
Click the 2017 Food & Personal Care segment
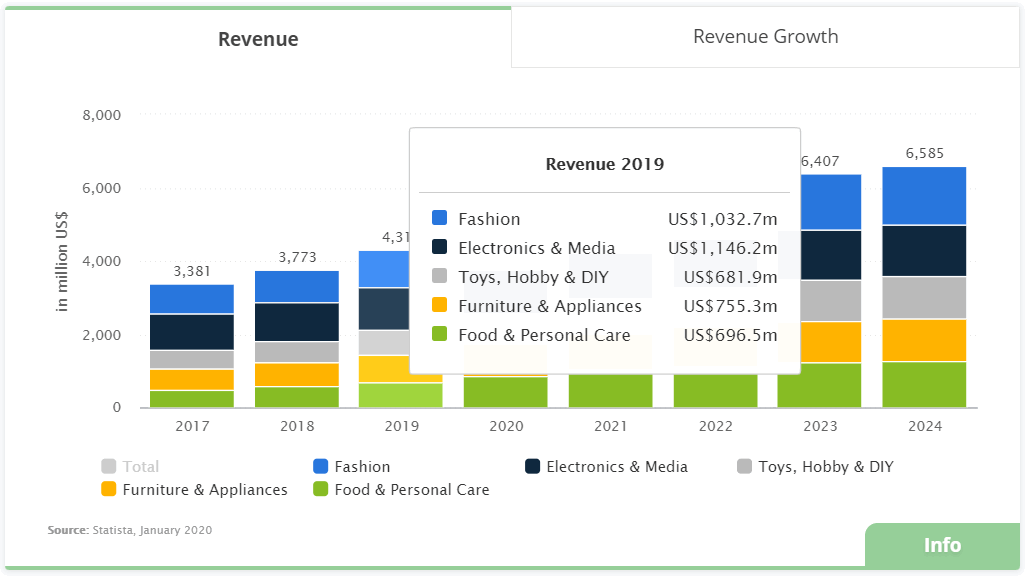(x=191, y=398)
